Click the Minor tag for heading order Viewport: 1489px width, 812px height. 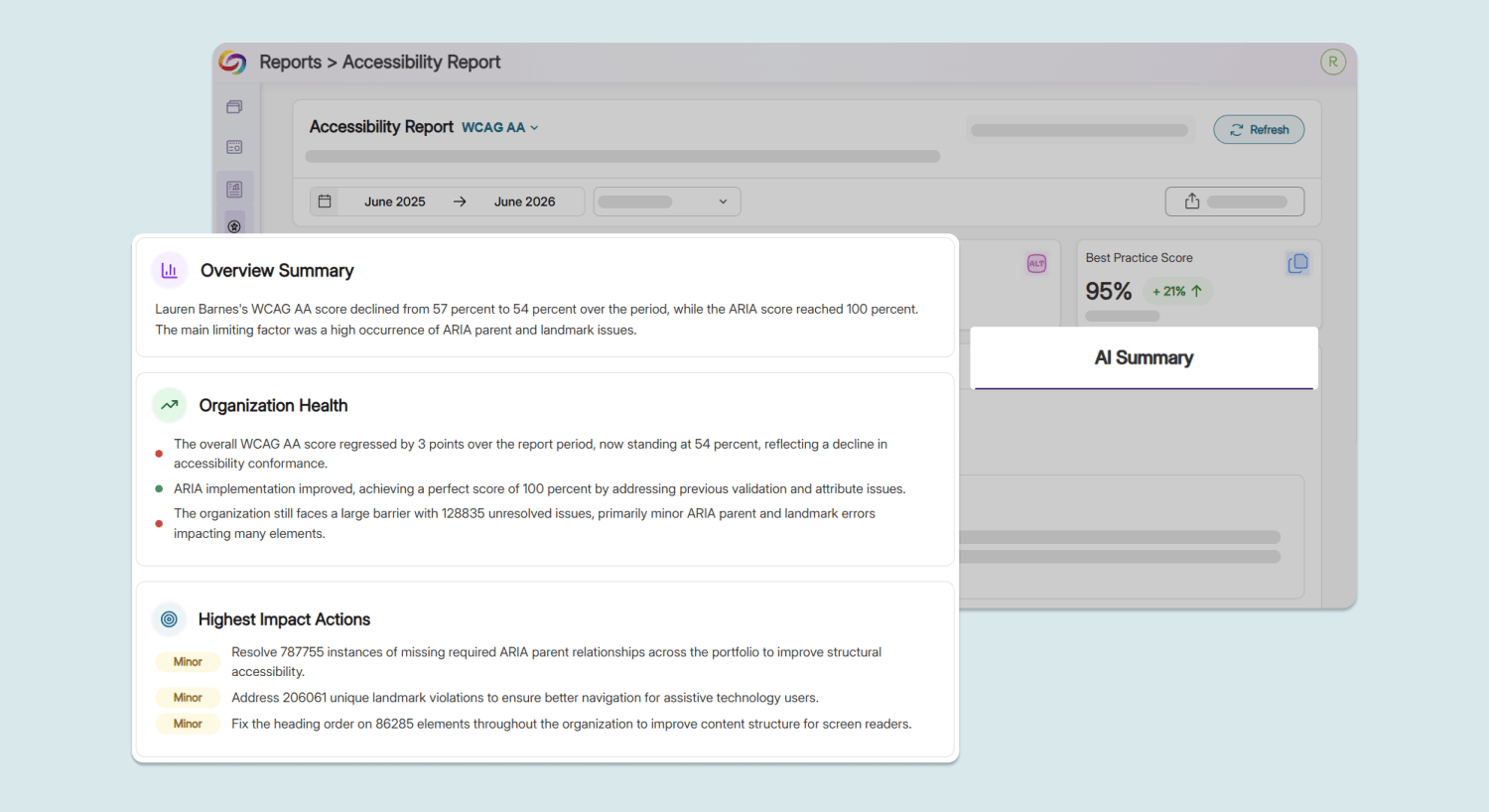[188, 724]
